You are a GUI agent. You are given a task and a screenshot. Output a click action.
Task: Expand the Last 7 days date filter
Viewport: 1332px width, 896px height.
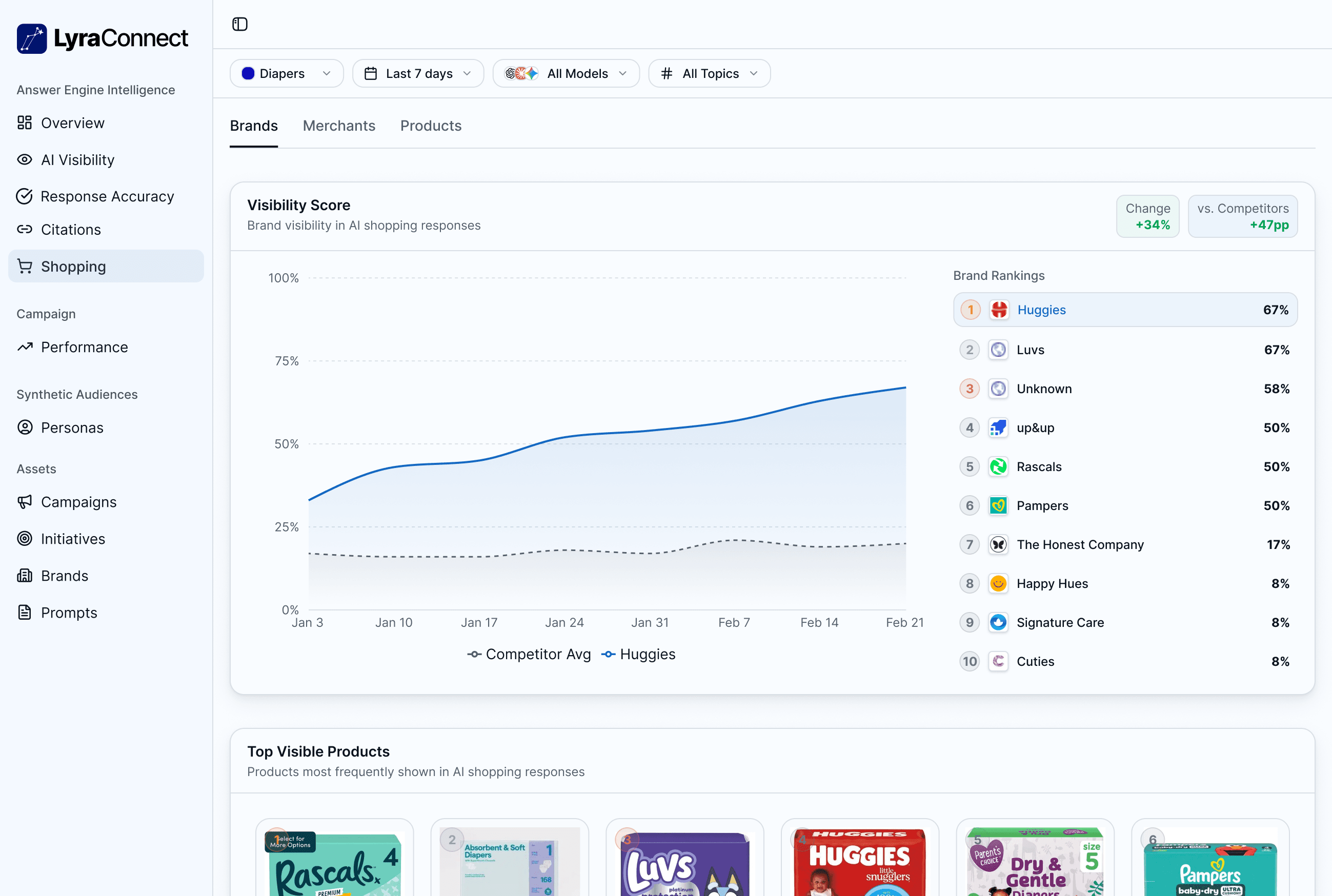tap(418, 73)
